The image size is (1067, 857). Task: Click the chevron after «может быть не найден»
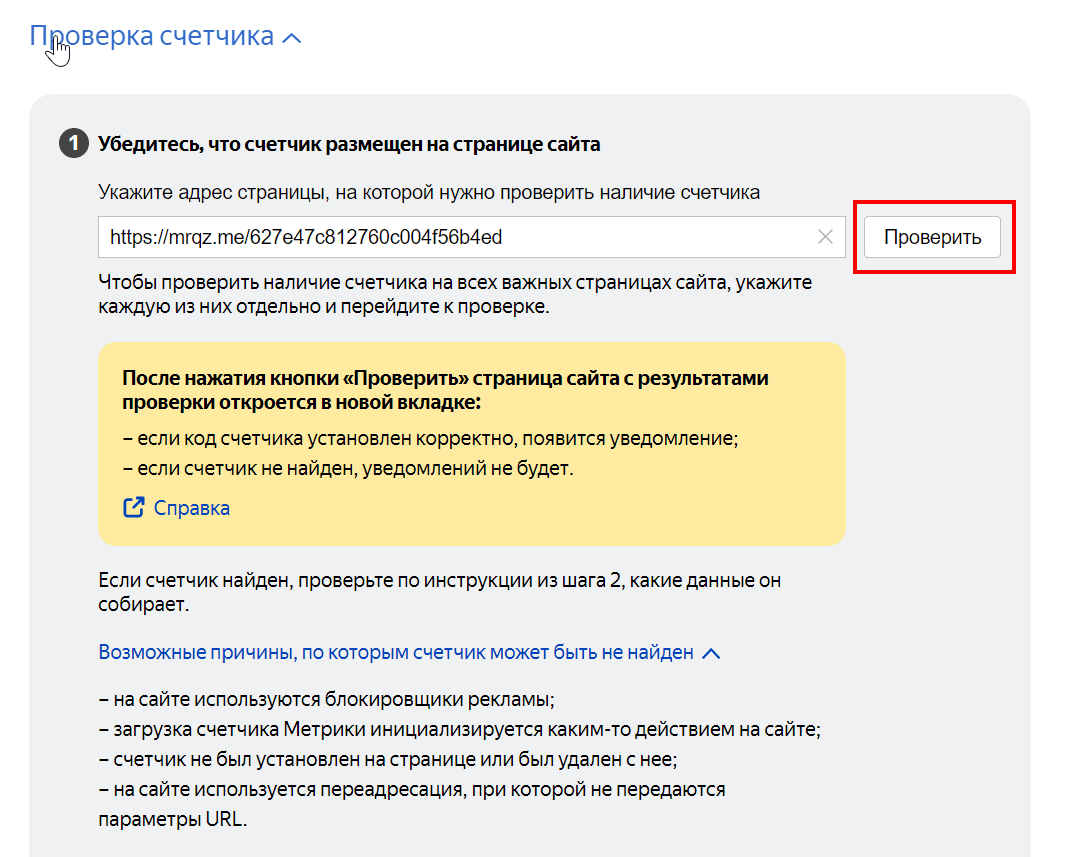click(x=711, y=653)
